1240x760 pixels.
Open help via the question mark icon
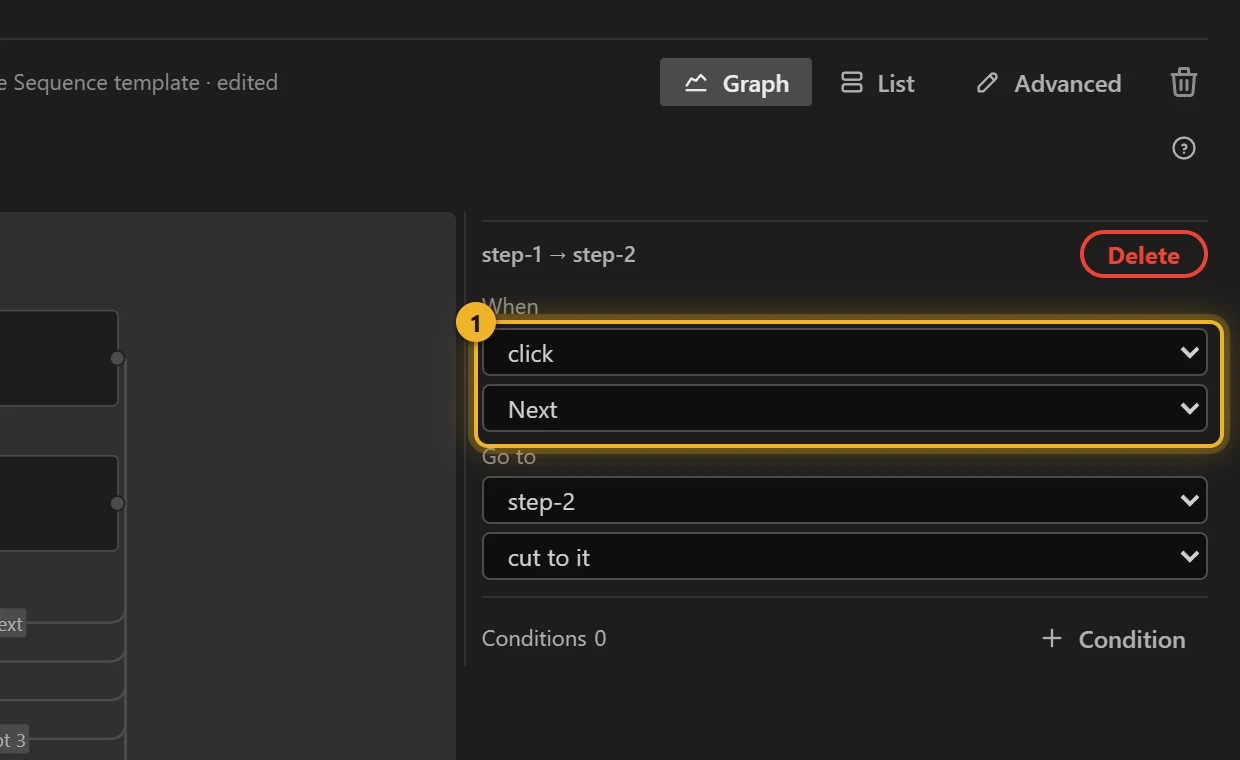coord(1184,149)
